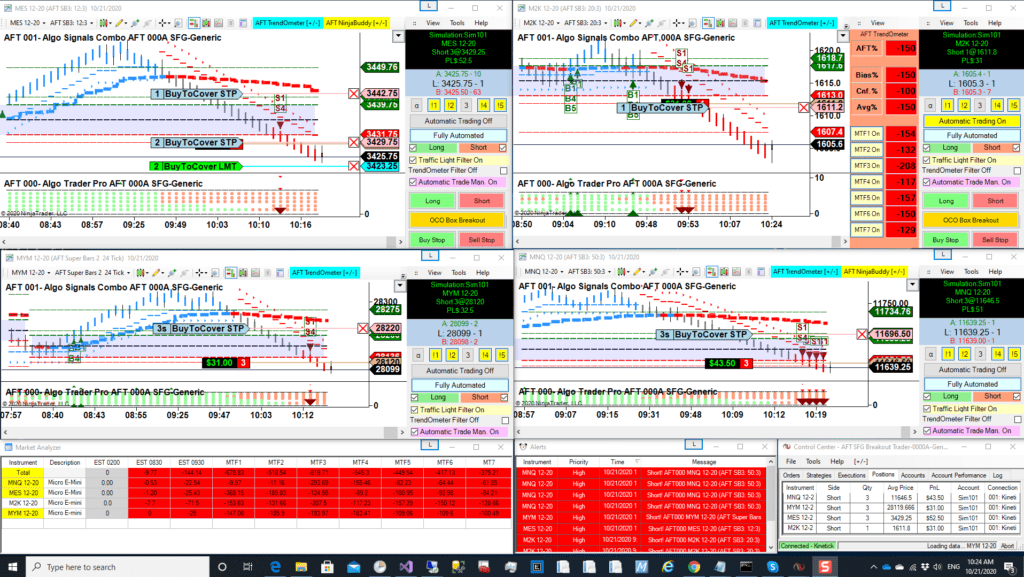The height and width of the screenshot is (577, 1024).
Task: Cancel the 3442.75 BuyToCover STP order in MES chart
Action: point(354,94)
